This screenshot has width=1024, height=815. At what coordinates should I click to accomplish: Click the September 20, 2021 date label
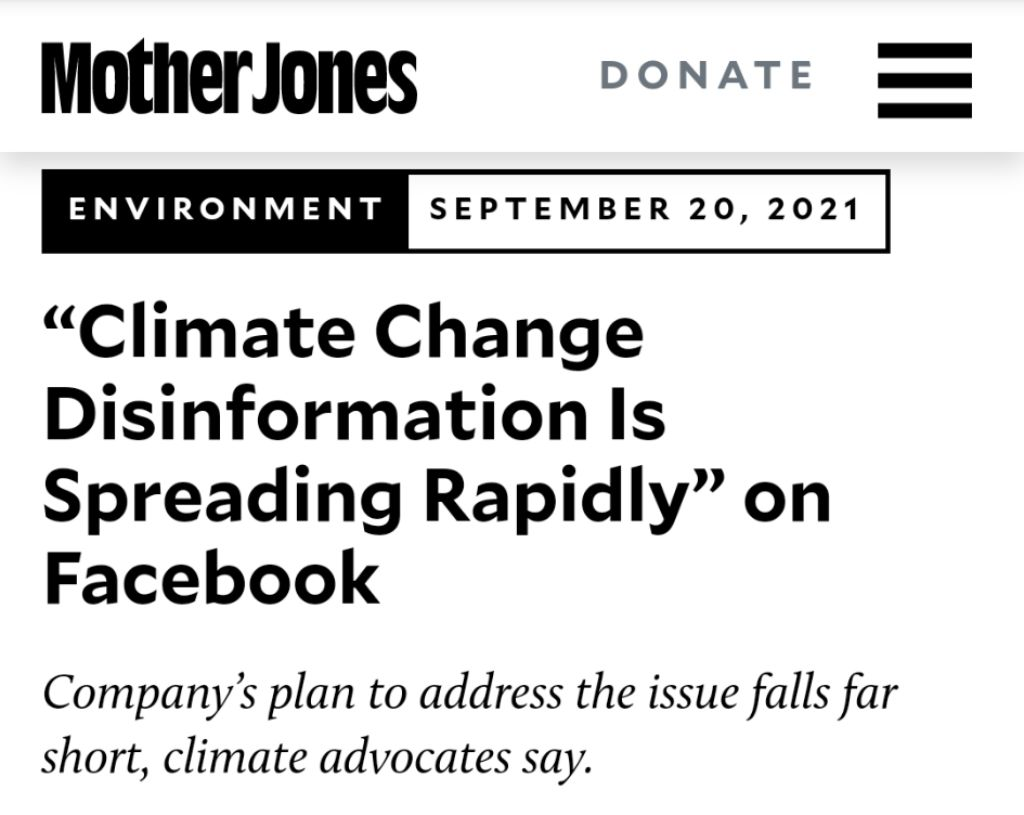click(x=646, y=210)
